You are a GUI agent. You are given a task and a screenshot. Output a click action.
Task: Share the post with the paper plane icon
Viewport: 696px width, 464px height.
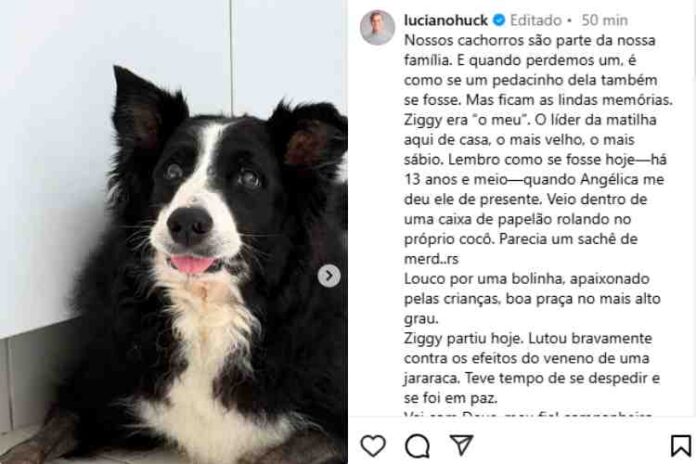(462, 445)
